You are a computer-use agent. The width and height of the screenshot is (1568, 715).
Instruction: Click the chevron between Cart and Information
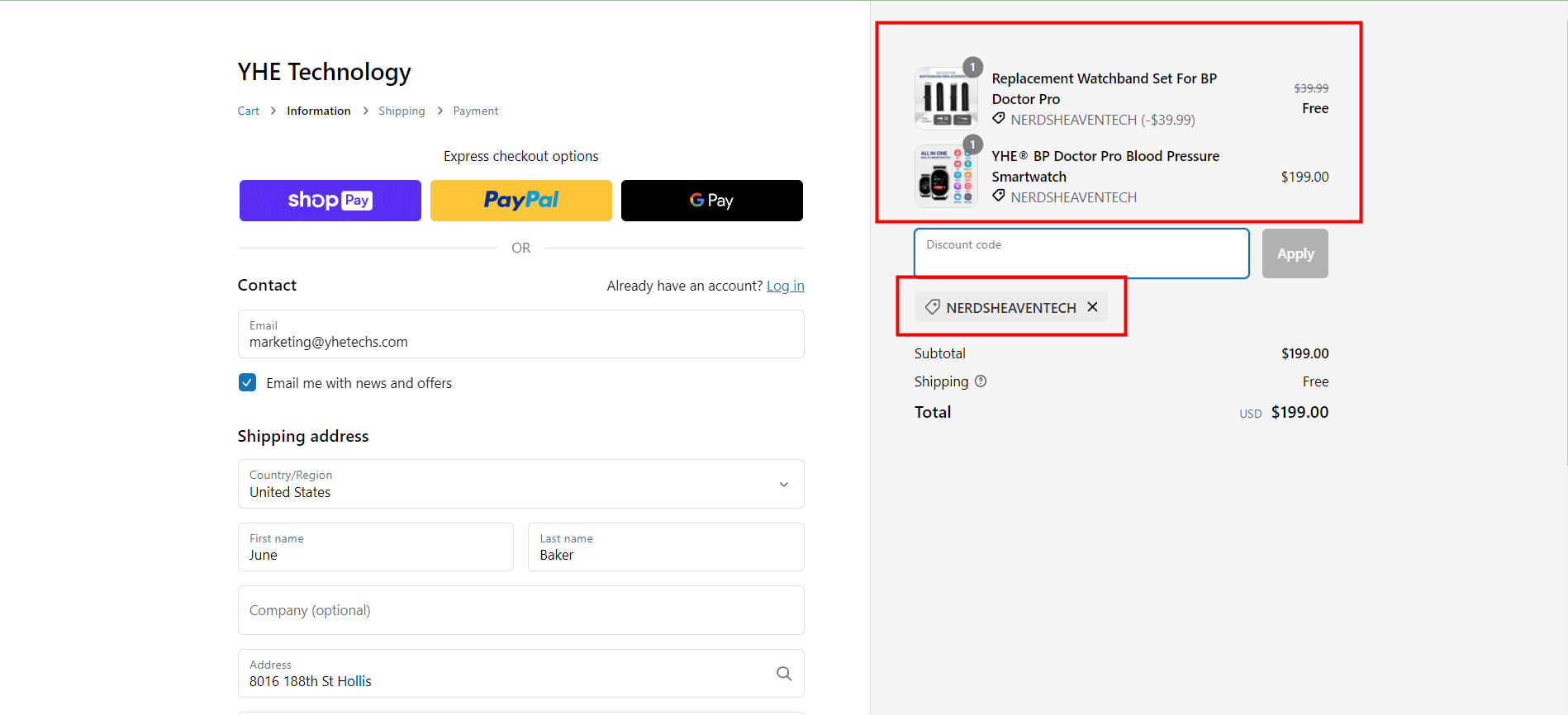point(273,111)
